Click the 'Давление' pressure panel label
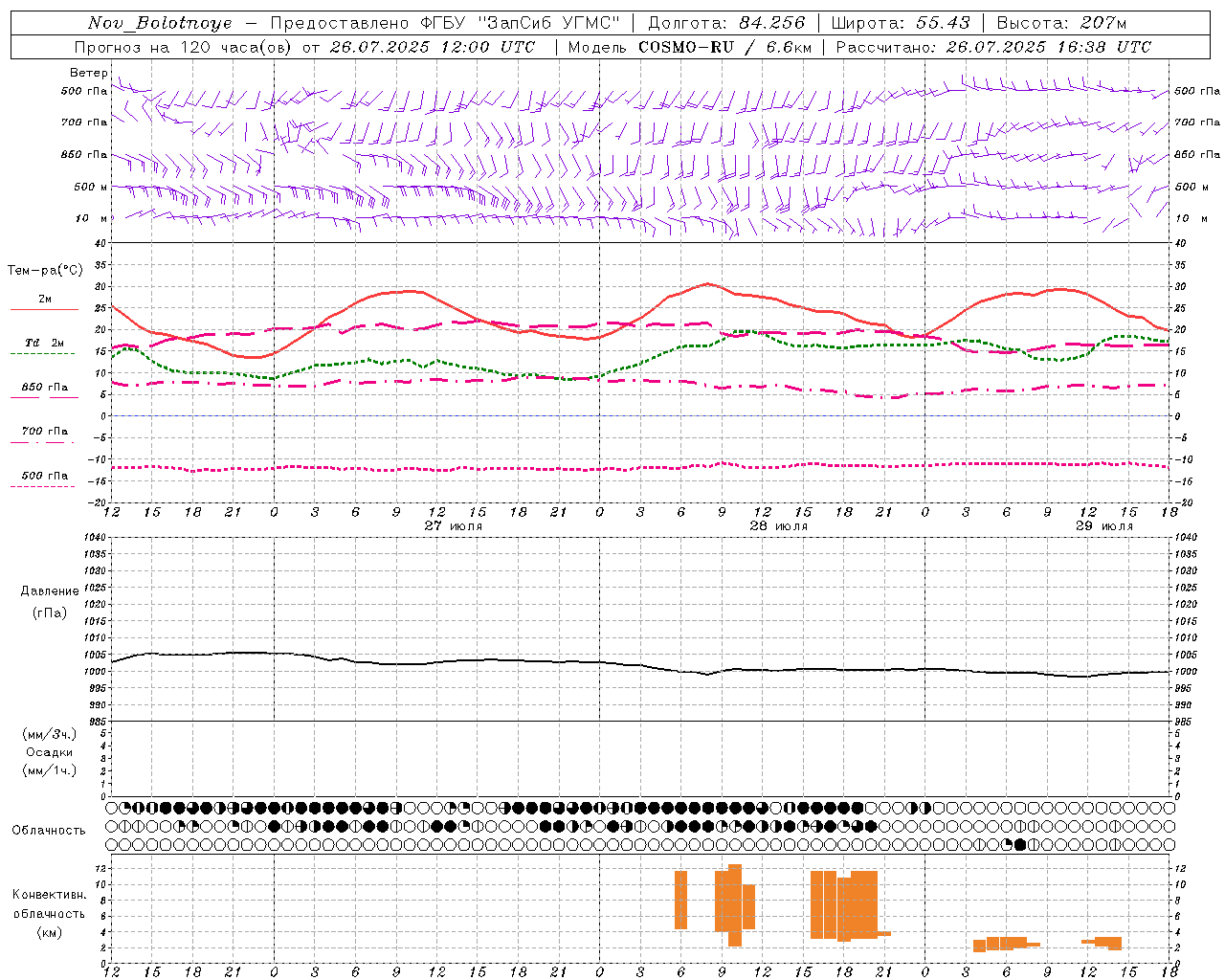Viewport: 1225px width, 980px height. (50, 591)
